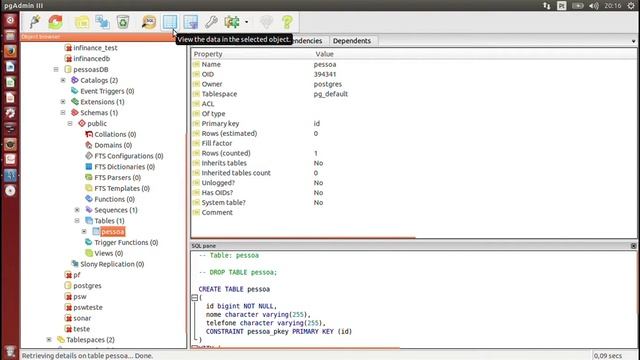Open the trash at the launcher bottom
Screen dimensions: 640x360
10,352
